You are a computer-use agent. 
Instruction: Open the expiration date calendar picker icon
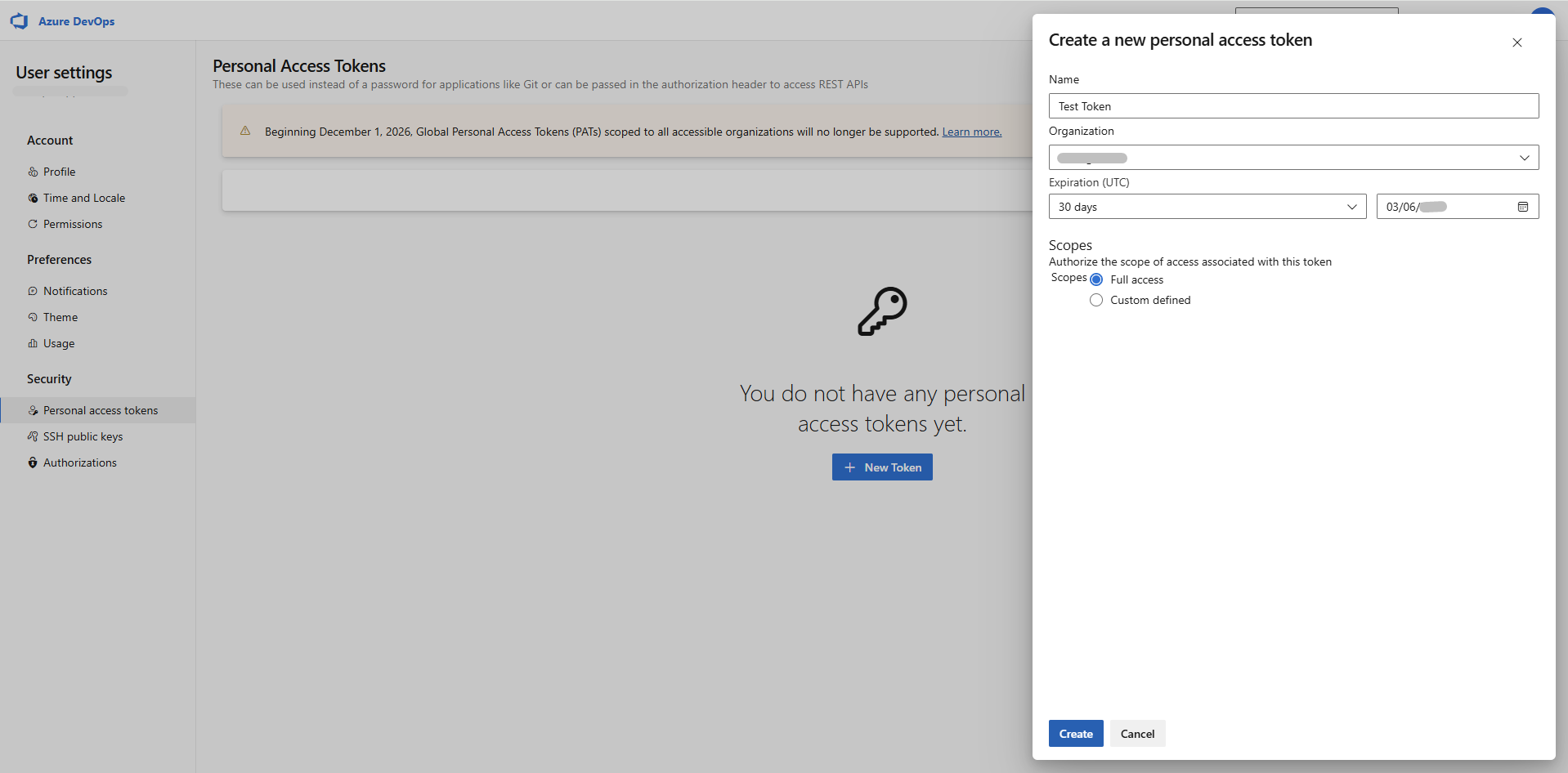(1523, 207)
